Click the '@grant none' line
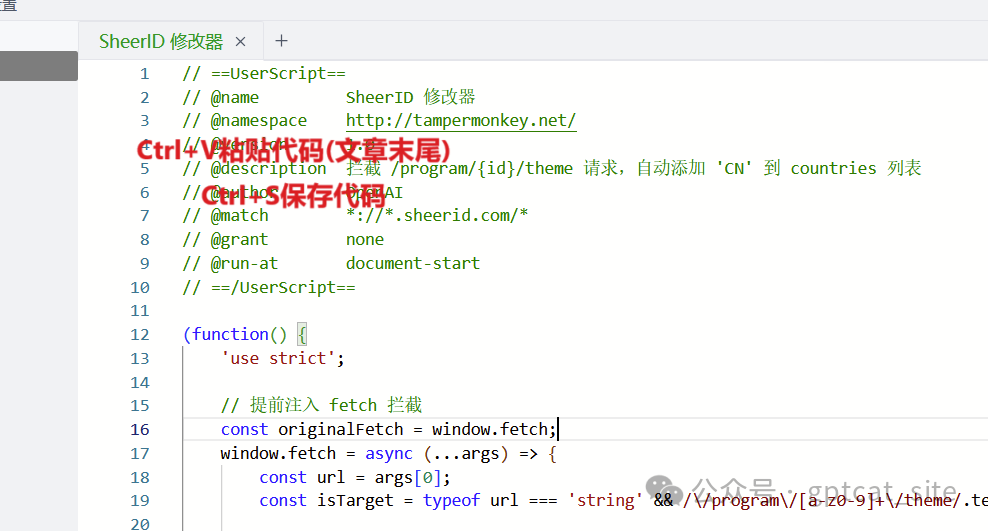Image resolution: width=988 pixels, height=531 pixels. (283, 239)
